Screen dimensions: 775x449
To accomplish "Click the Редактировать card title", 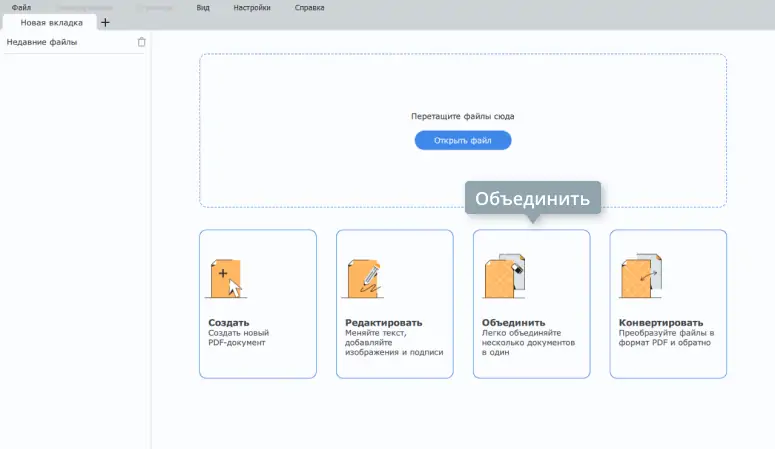I will pos(383,323).
